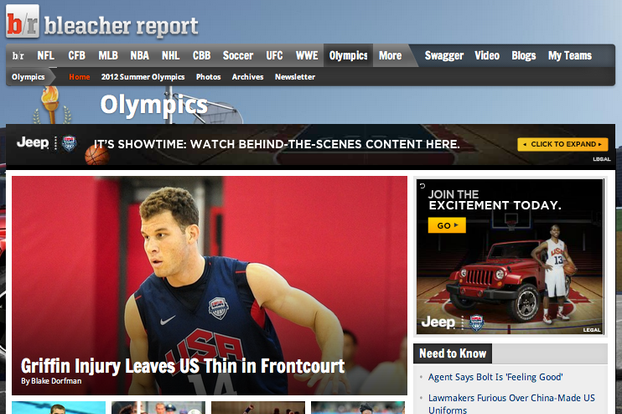The width and height of the screenshot is (622, 414).
Task: Open the first story thumbnail below feature
Action: click(x=59, y=408)
